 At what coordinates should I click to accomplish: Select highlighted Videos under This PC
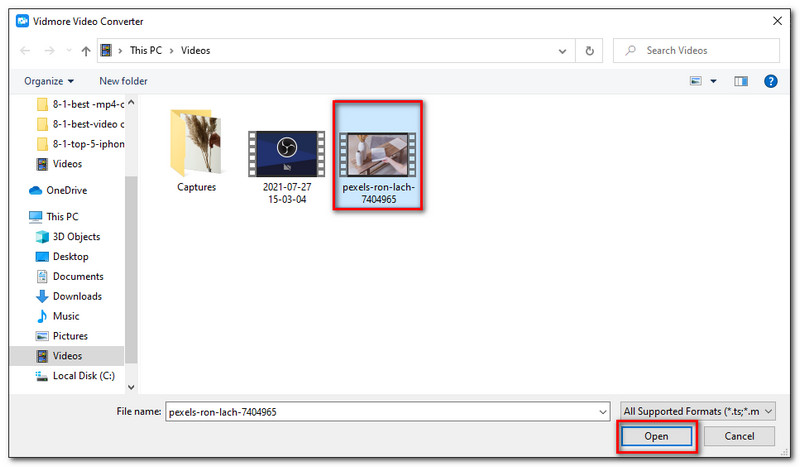pyautogui.click(x=66, y=356)
